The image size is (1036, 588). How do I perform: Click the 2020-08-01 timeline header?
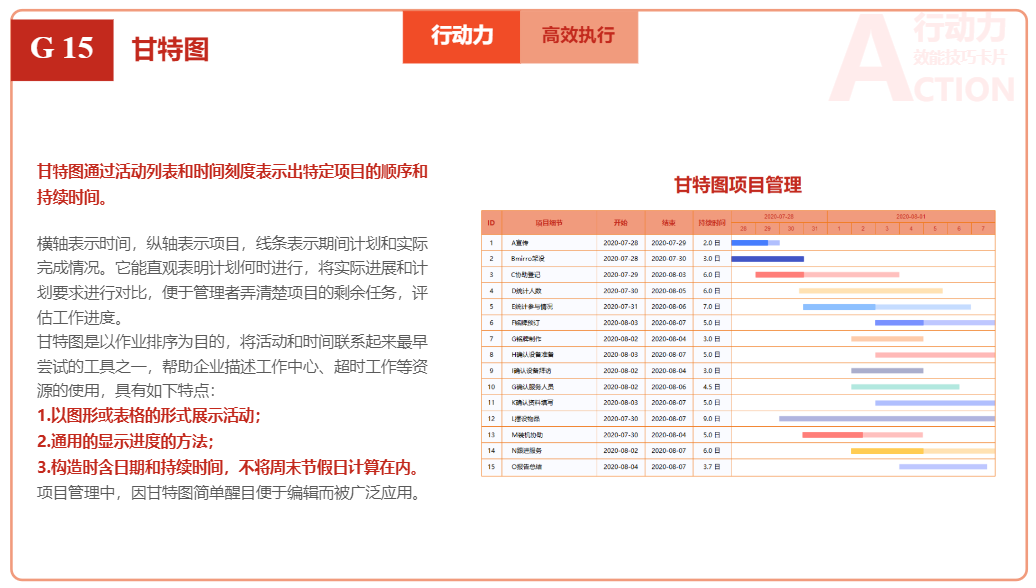click(910, 216)
